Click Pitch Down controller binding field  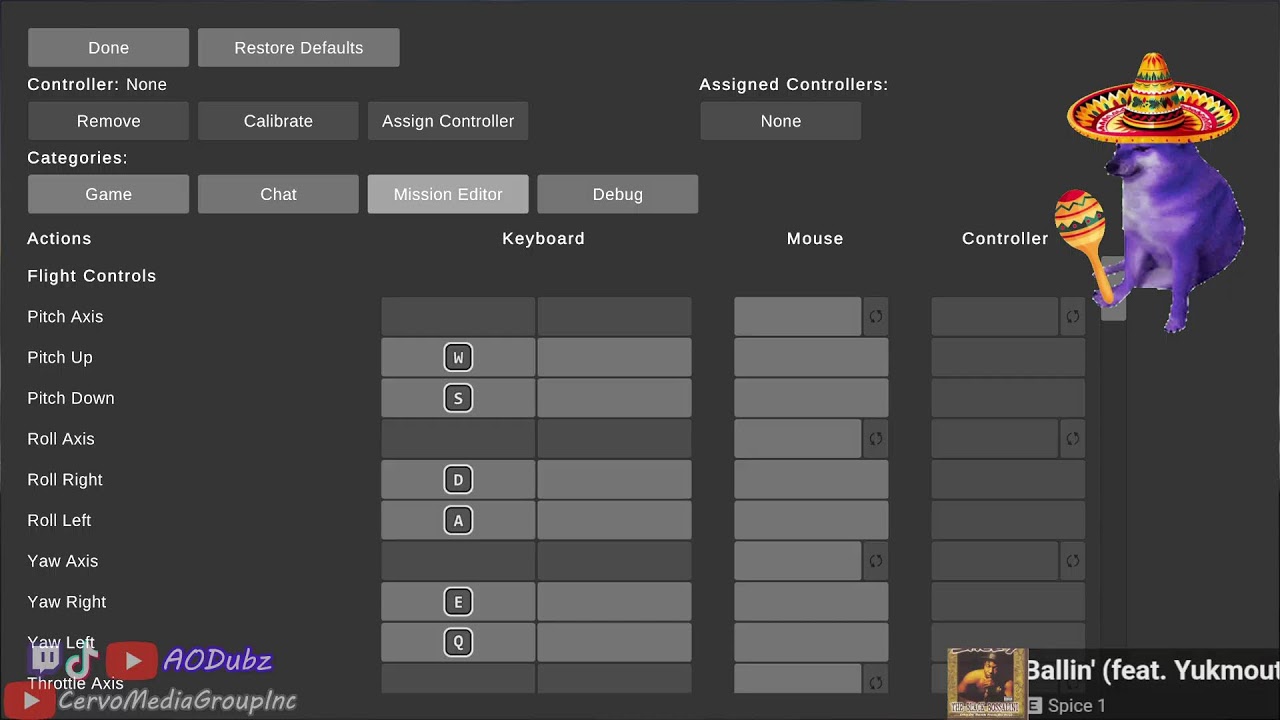(x=1008, y=398)
